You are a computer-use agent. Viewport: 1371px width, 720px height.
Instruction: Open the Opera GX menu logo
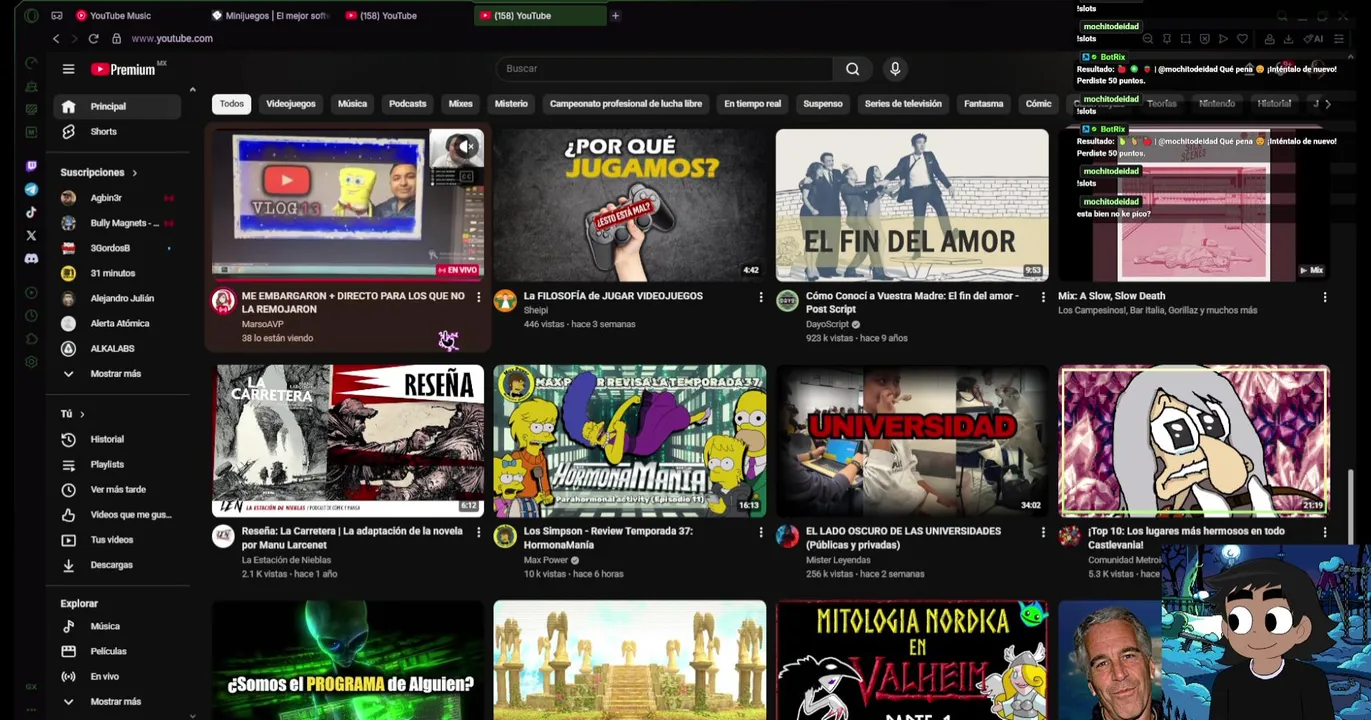click(31, 16)
